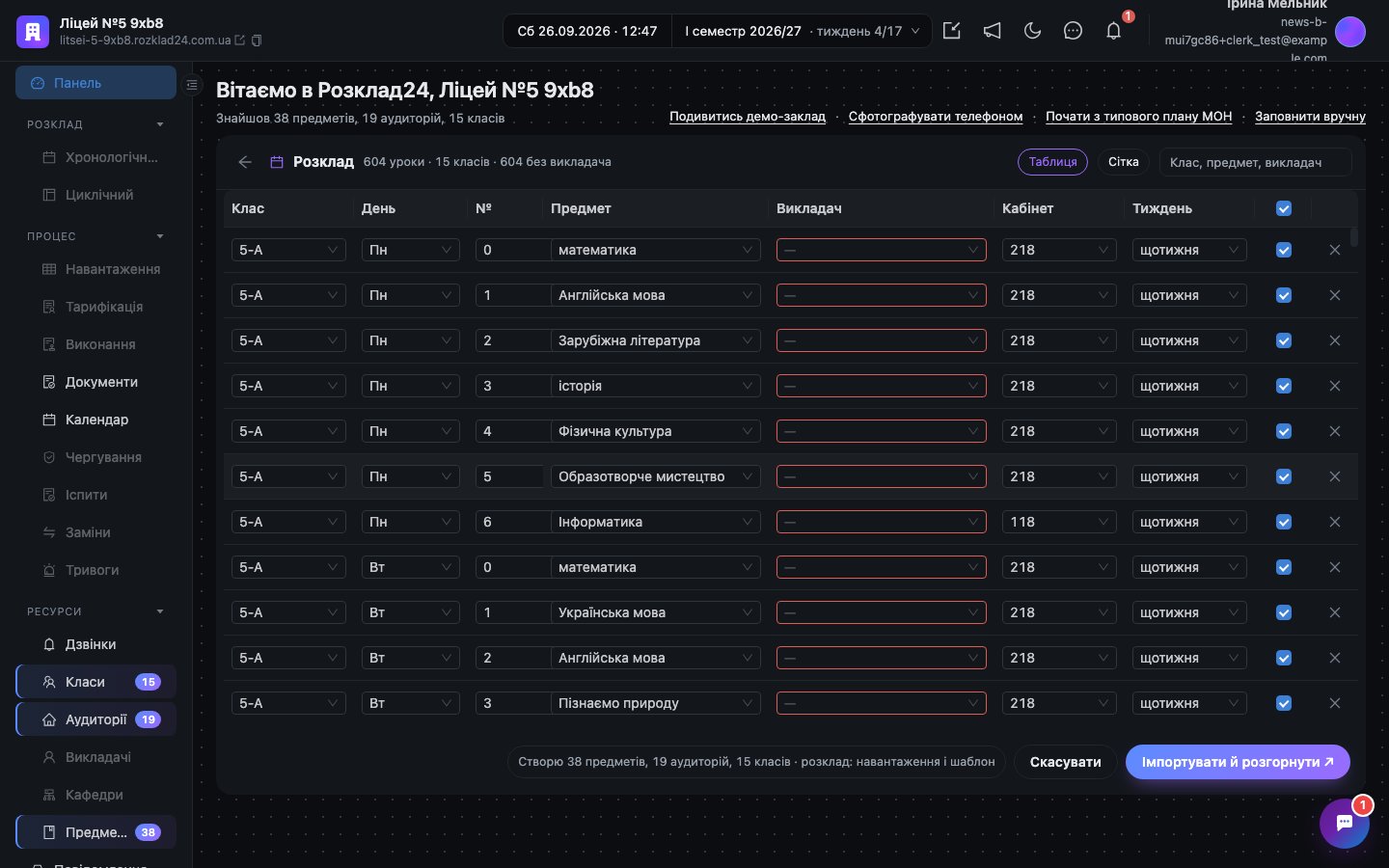Remove the Зарубіжна література row
The width and height of the screenshot is (1389, 868).
click(x=1335, y=340)
